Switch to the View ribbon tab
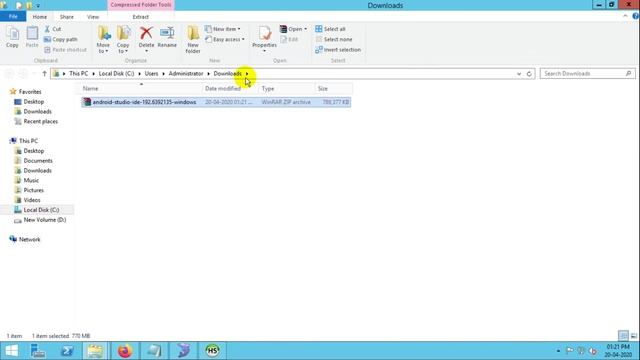 tap(93, 17)
